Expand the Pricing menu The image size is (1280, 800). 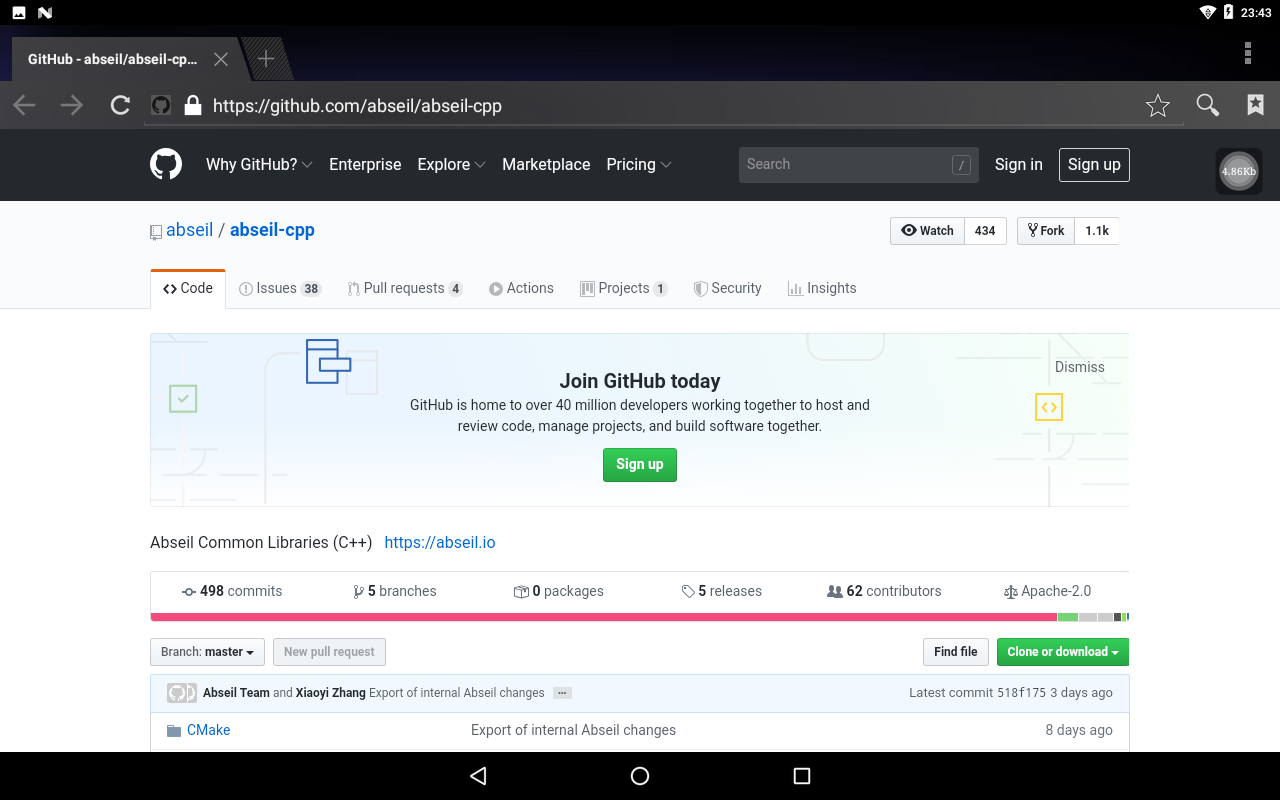click(639, 164)
